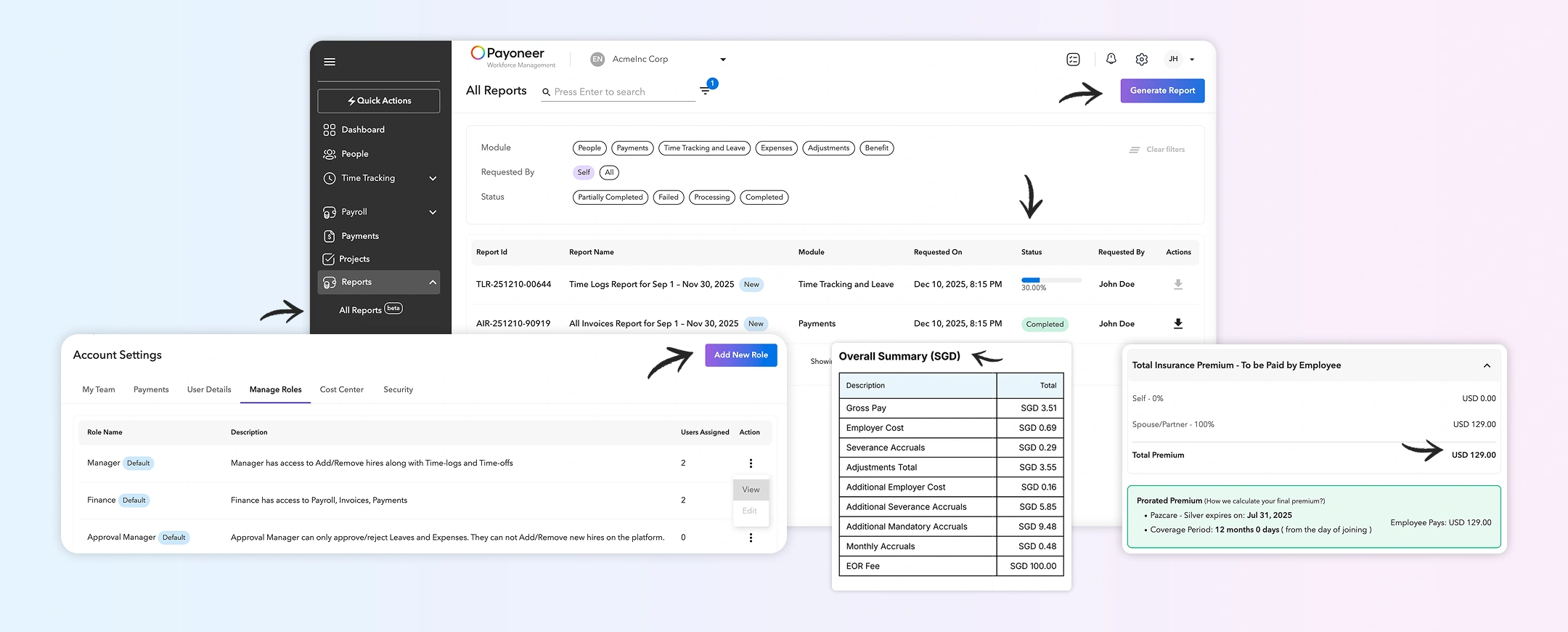Image resolution: width=1568 pixels, height=632 pixels.
Task: Open the hamburger menu in sidebar
Action: point(330,62)
